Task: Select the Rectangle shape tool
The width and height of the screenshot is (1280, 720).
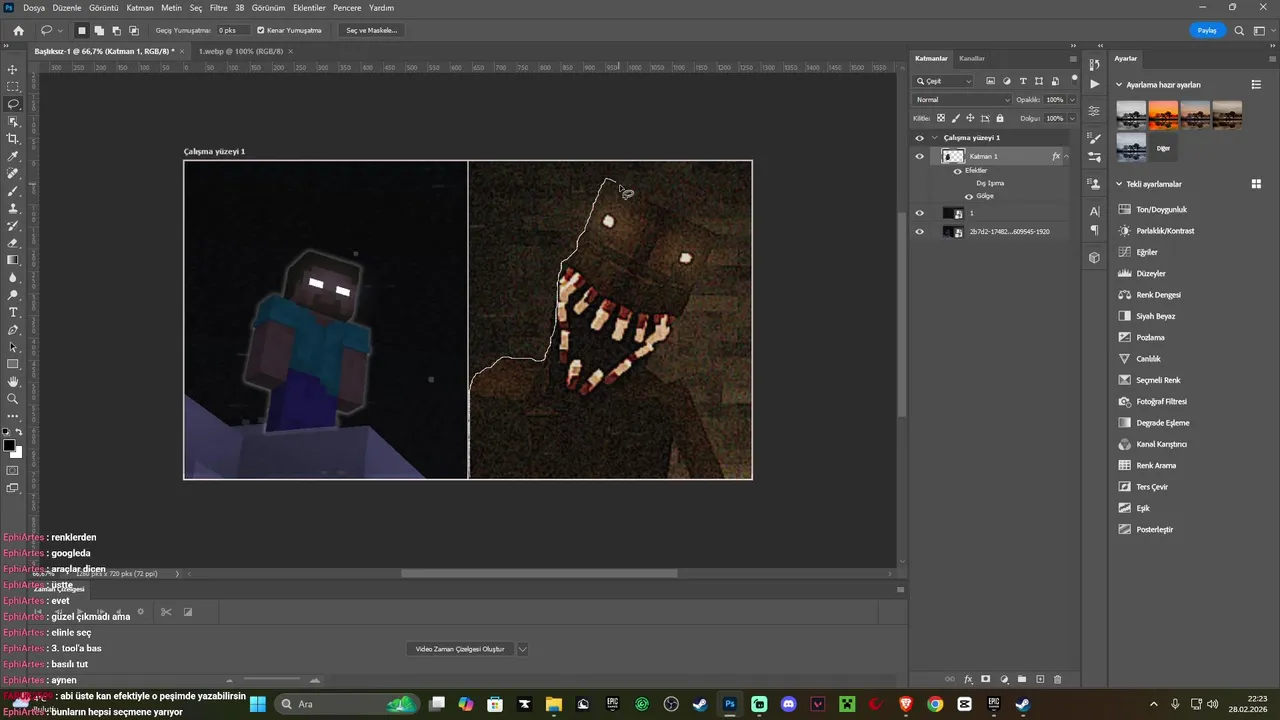Action: [x=13, y=364]
